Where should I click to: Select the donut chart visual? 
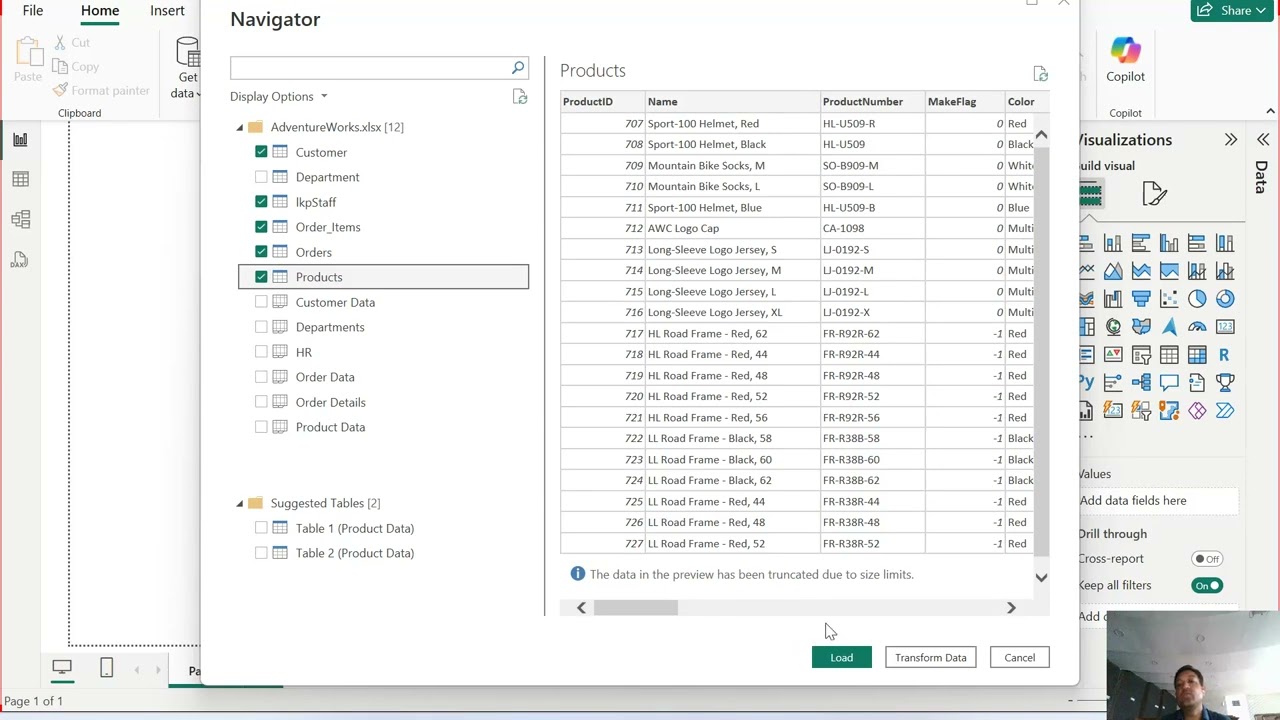click(1225, 299)
